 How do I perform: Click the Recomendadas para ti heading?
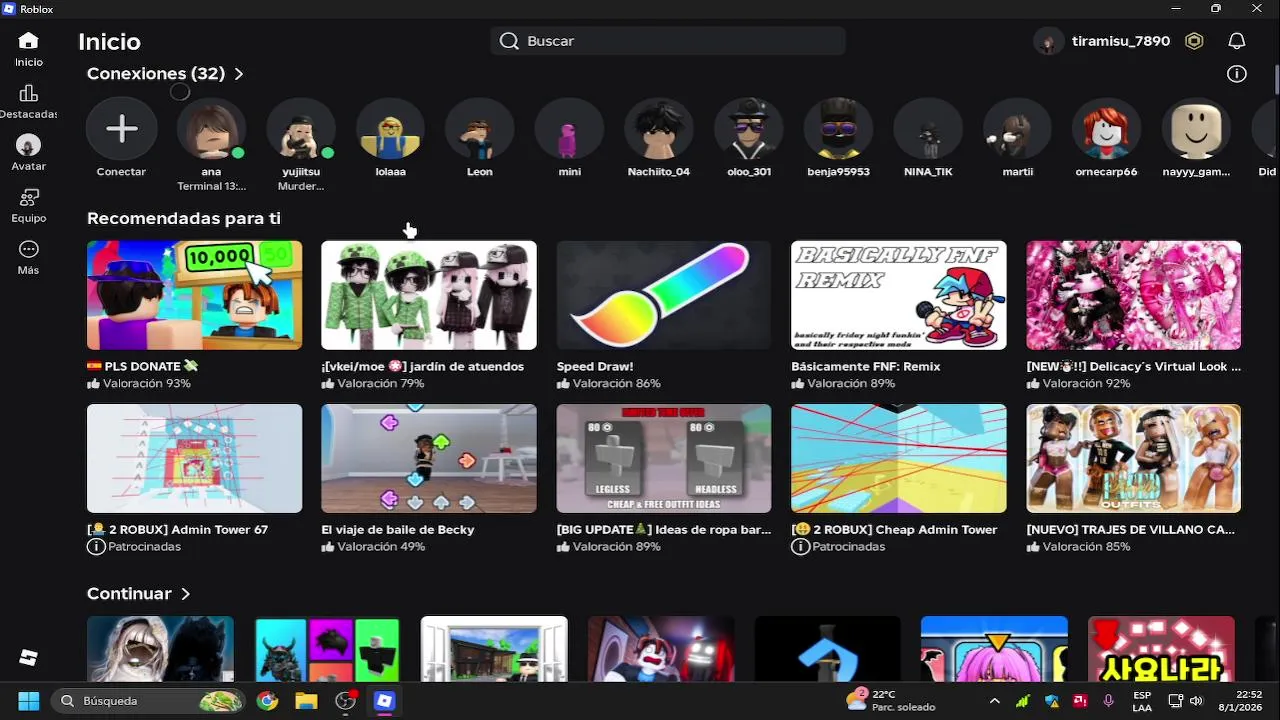184,218
